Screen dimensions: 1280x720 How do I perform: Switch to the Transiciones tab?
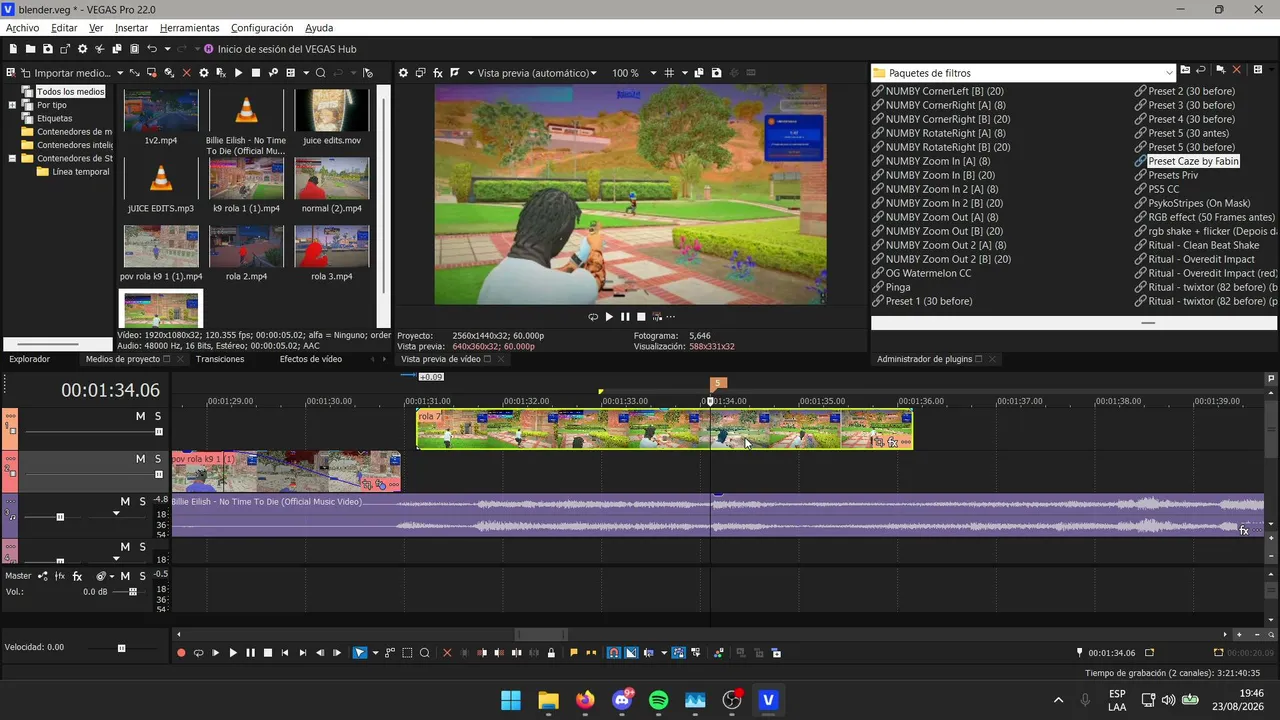pyautogui.click(x=220, y=359)
